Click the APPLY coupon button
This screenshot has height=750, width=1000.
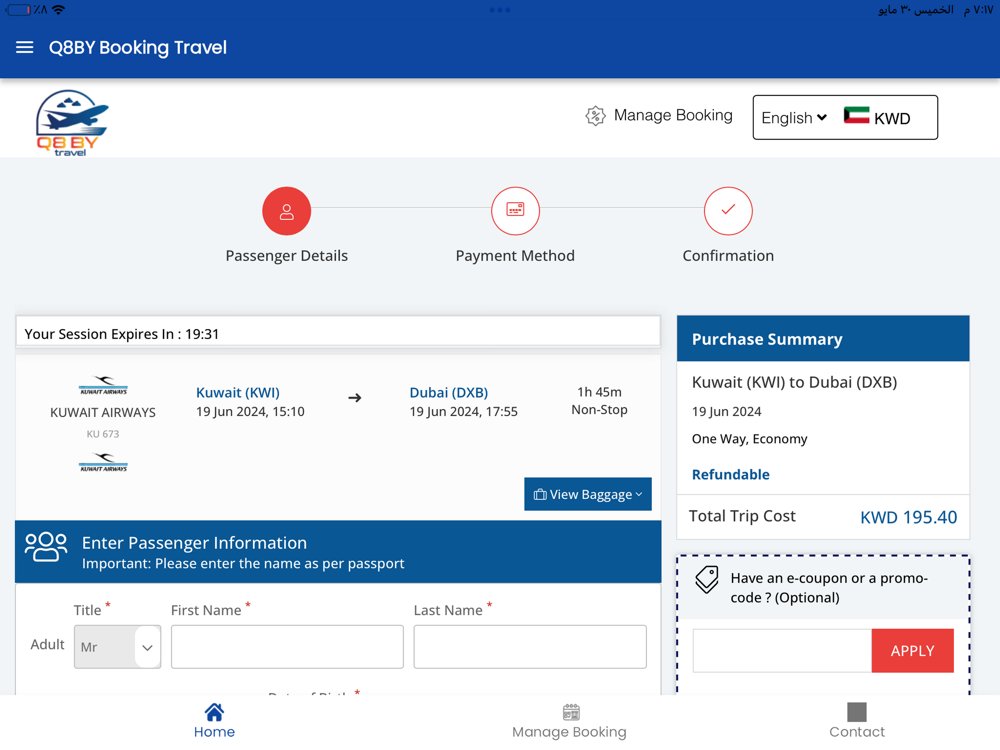point(913,651)
